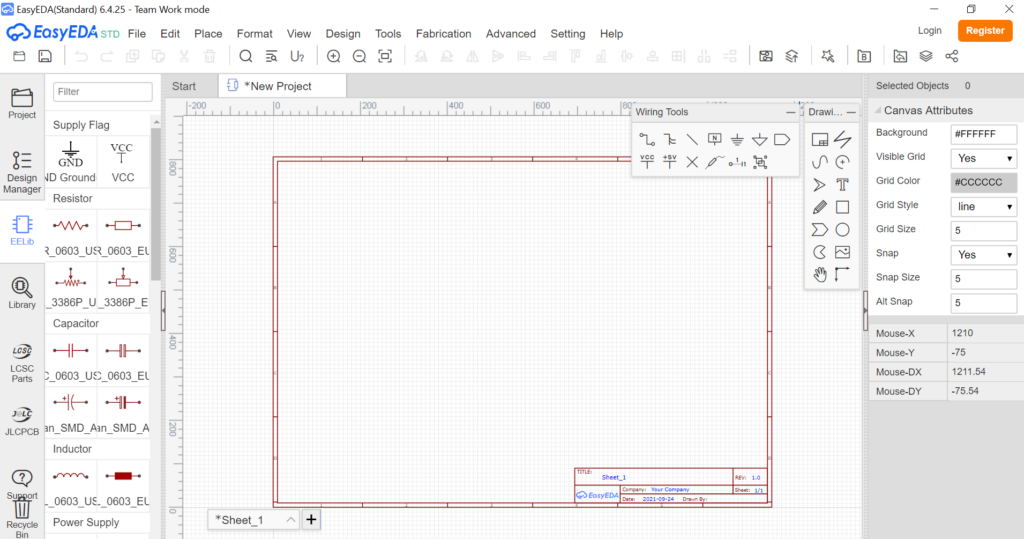This screenshot has width=1024, height=539.
Task: Switch to the Start tab
Action: click(x=184, y=86)
